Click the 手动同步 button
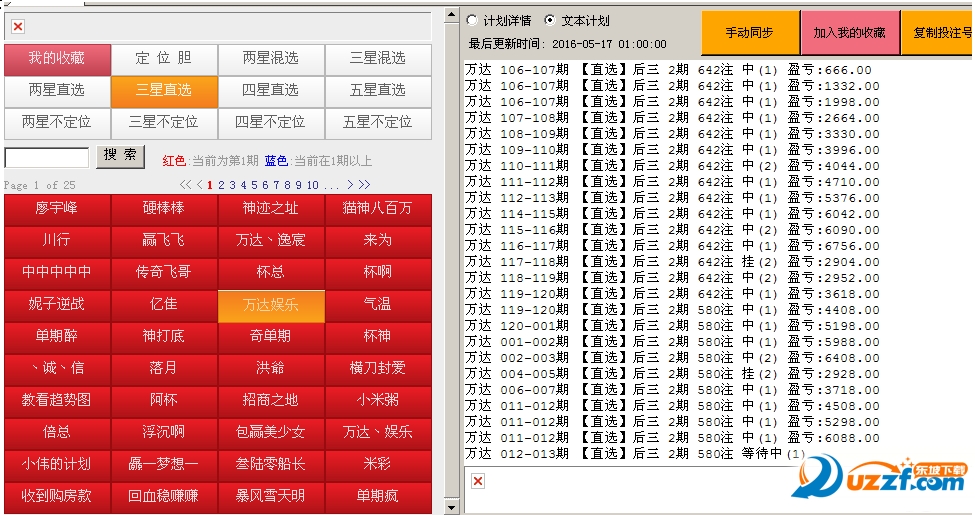Image resolution: width=975 pixels, height=515 pixels. pos(750,32)
